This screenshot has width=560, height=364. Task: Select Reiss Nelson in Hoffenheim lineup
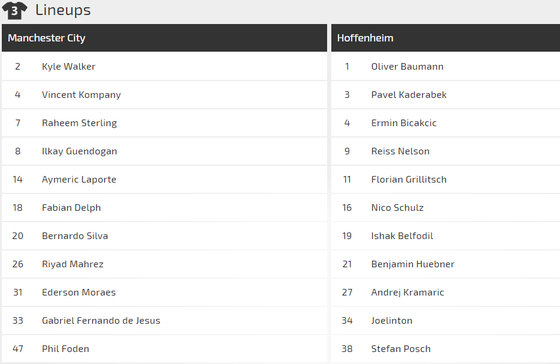(x=400, y=151)
